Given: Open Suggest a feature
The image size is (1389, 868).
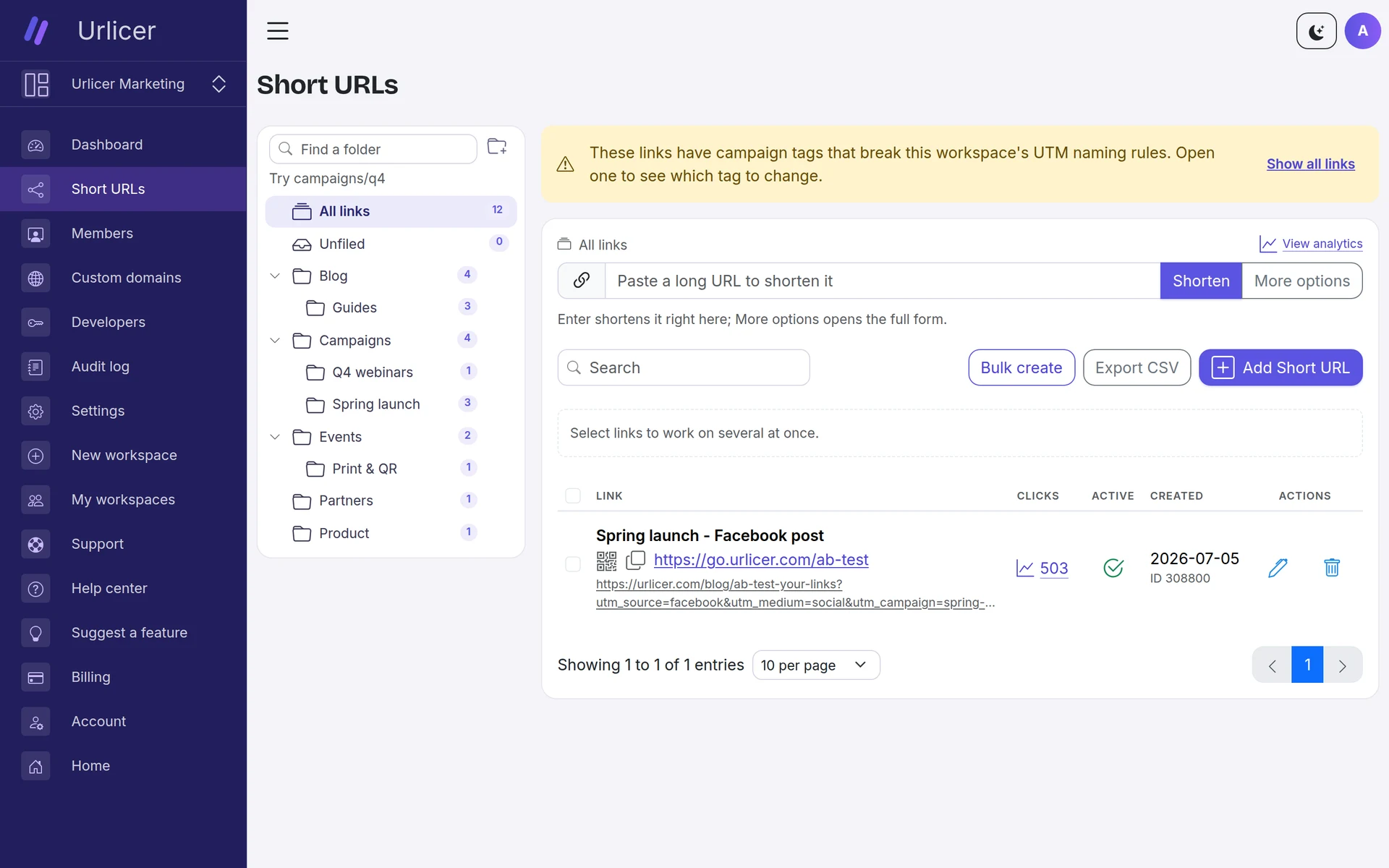Looking at the screenshot, I should pyautogui.click(x=123, y=633).
